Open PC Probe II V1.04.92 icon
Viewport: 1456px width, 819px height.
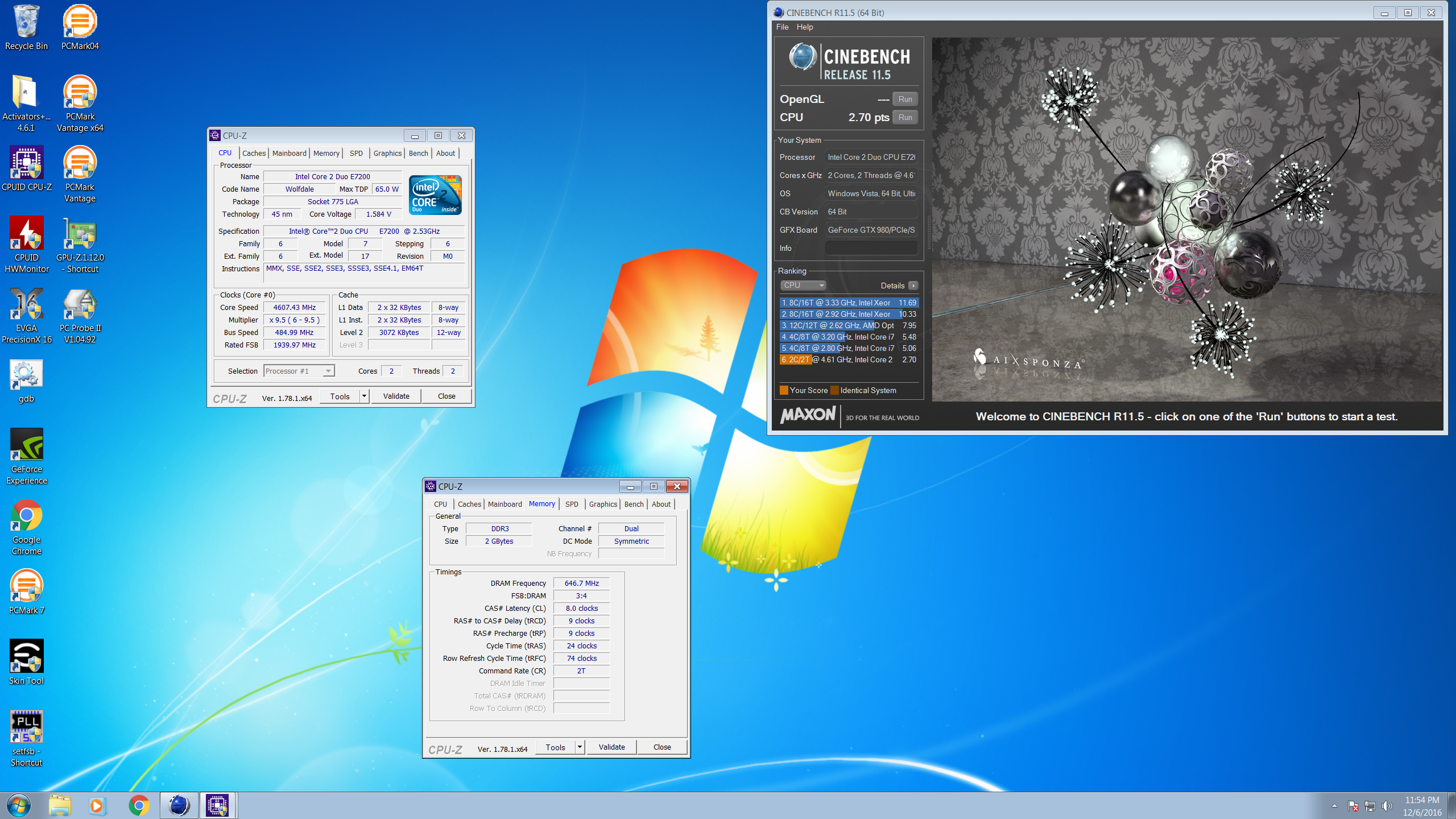[80, 315]
